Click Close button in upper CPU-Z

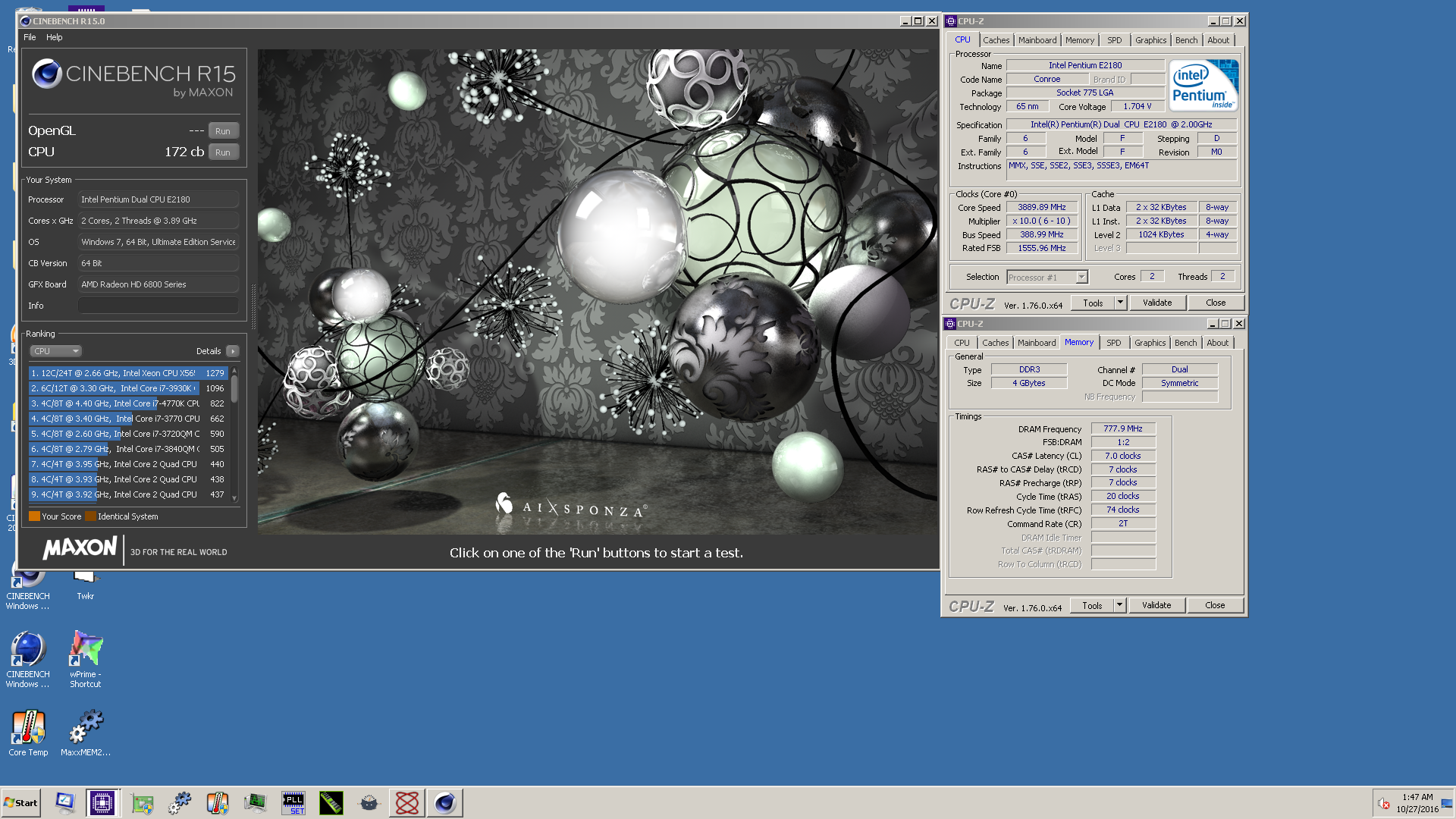click(1216, 303)
